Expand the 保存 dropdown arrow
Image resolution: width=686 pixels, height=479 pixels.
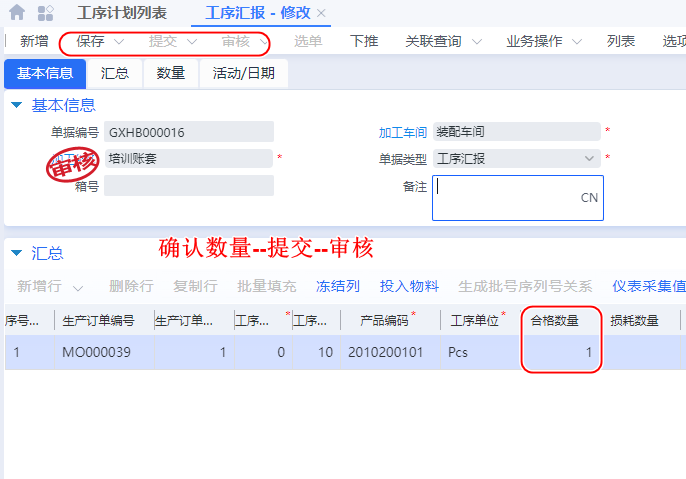(x=119, y=42)
